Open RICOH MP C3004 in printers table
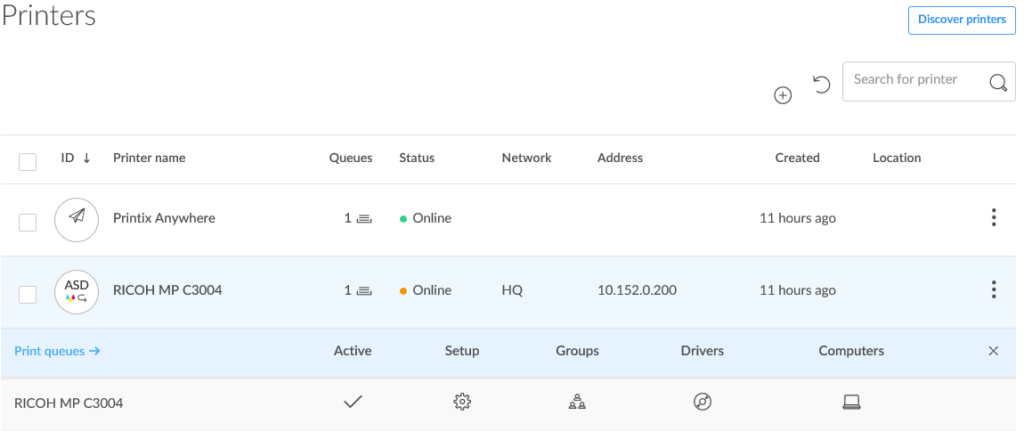1024x431 pixels. (x=168, y=290)
